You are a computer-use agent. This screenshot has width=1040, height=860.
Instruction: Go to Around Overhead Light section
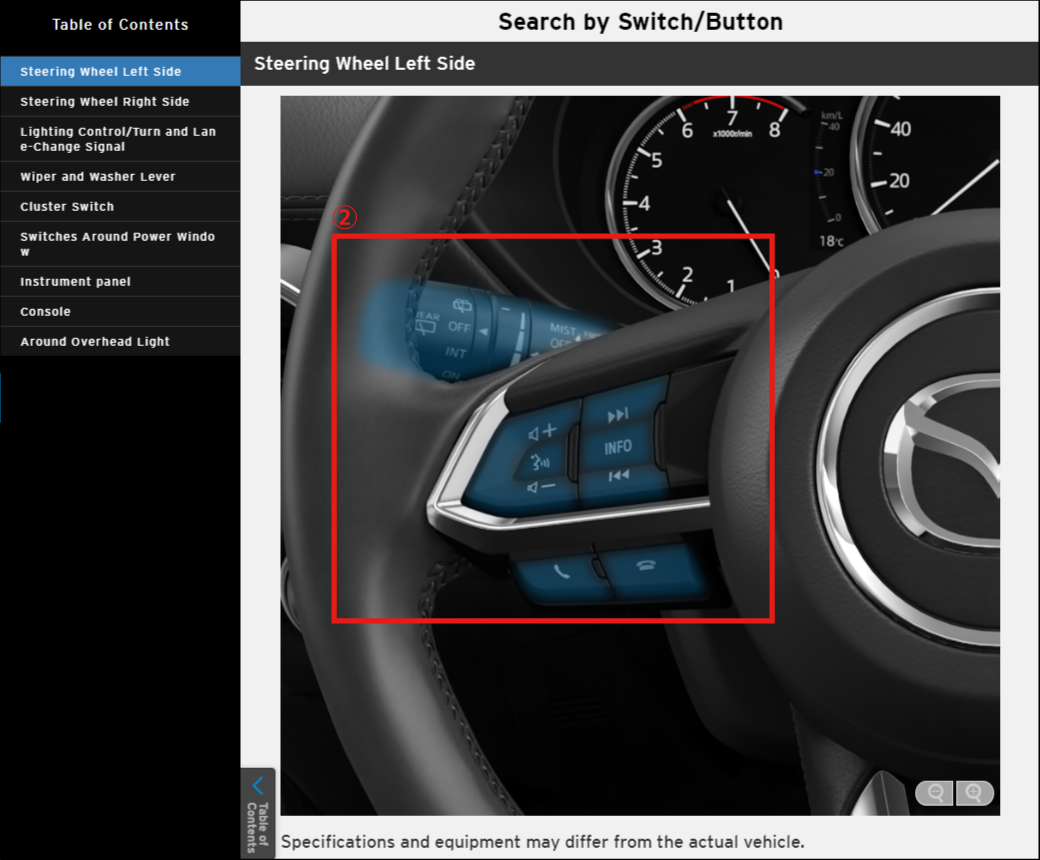tap(95, 341)
